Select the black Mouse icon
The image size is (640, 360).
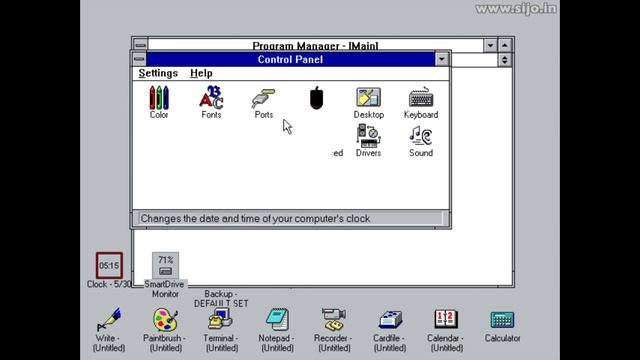pyautogui.click(x=316, y=98)
